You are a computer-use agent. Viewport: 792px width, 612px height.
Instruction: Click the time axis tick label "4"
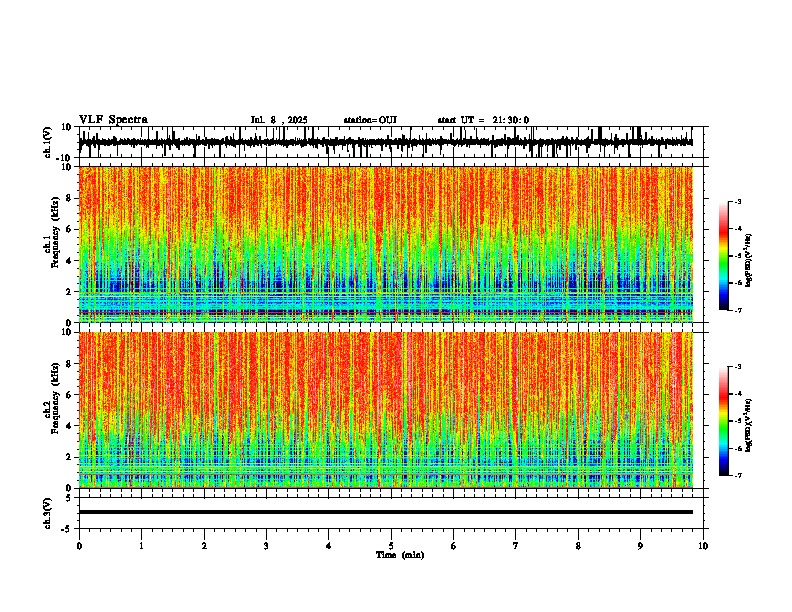(x=329, y=546)
